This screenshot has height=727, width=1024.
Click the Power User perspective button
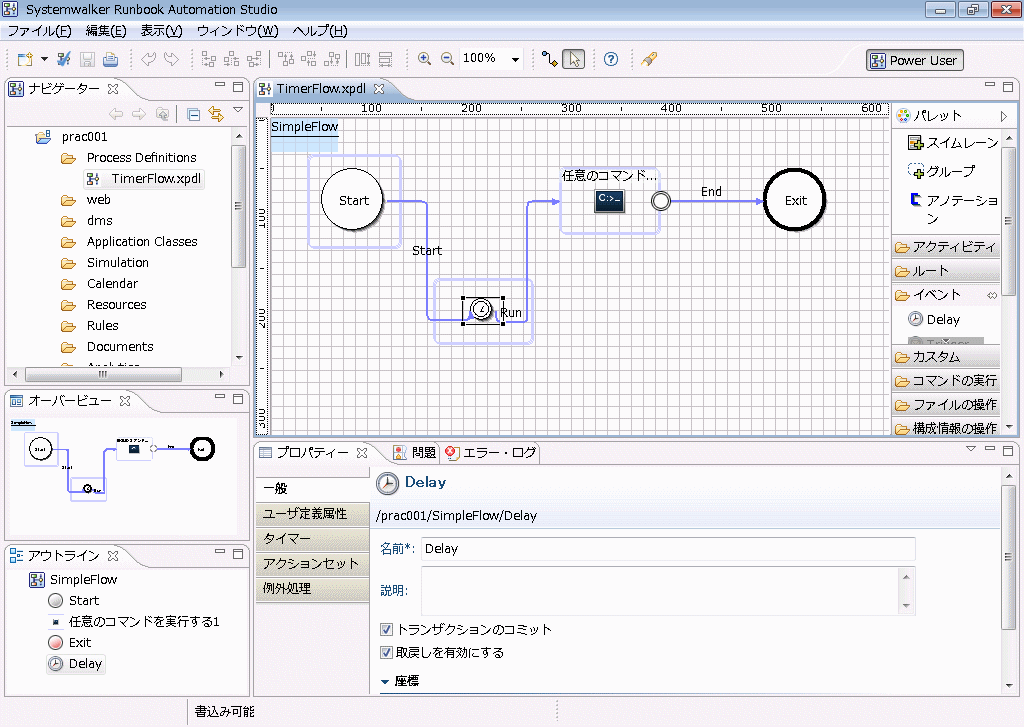pos(914,60)
